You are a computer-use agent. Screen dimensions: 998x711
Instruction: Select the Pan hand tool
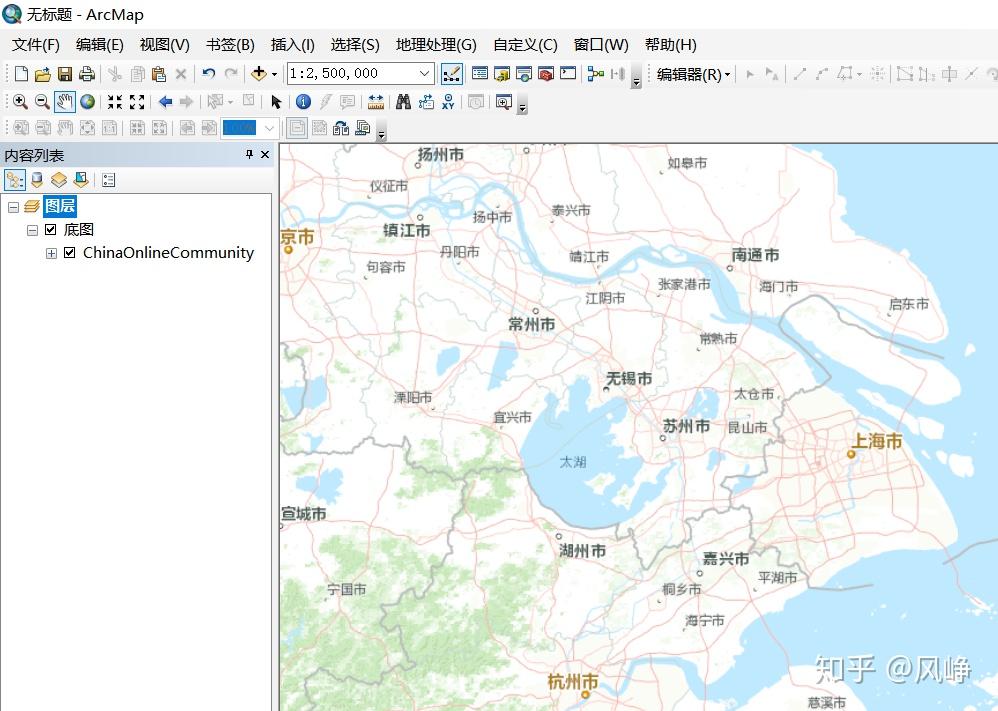tap(64, 102)
